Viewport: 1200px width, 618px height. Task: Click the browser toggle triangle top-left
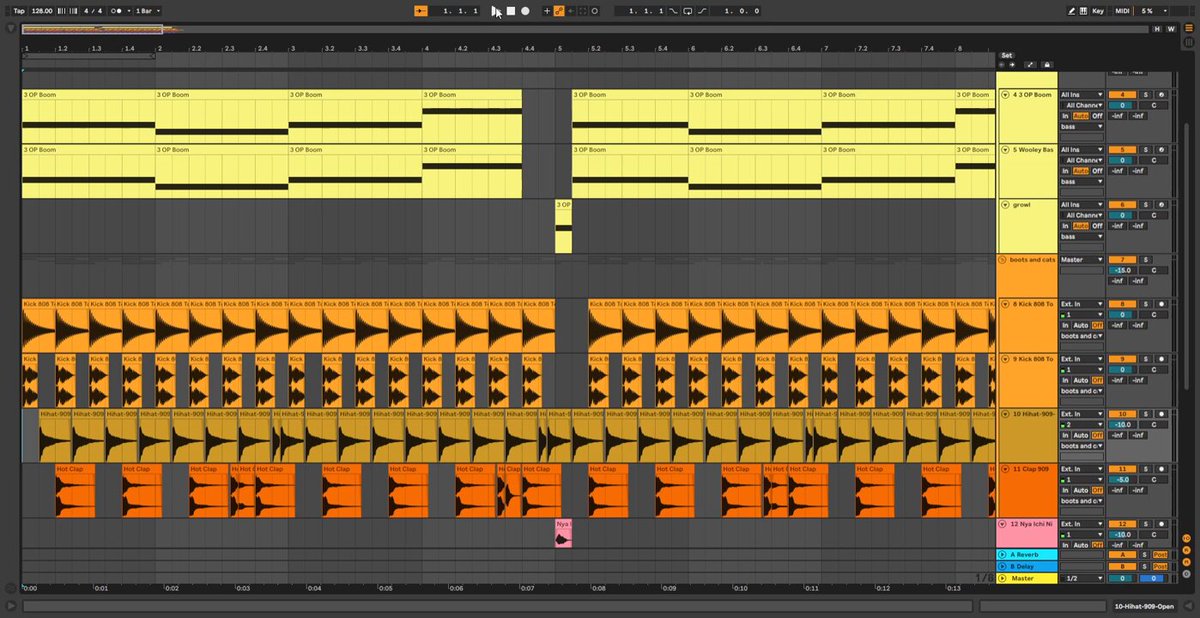(11, 29)
